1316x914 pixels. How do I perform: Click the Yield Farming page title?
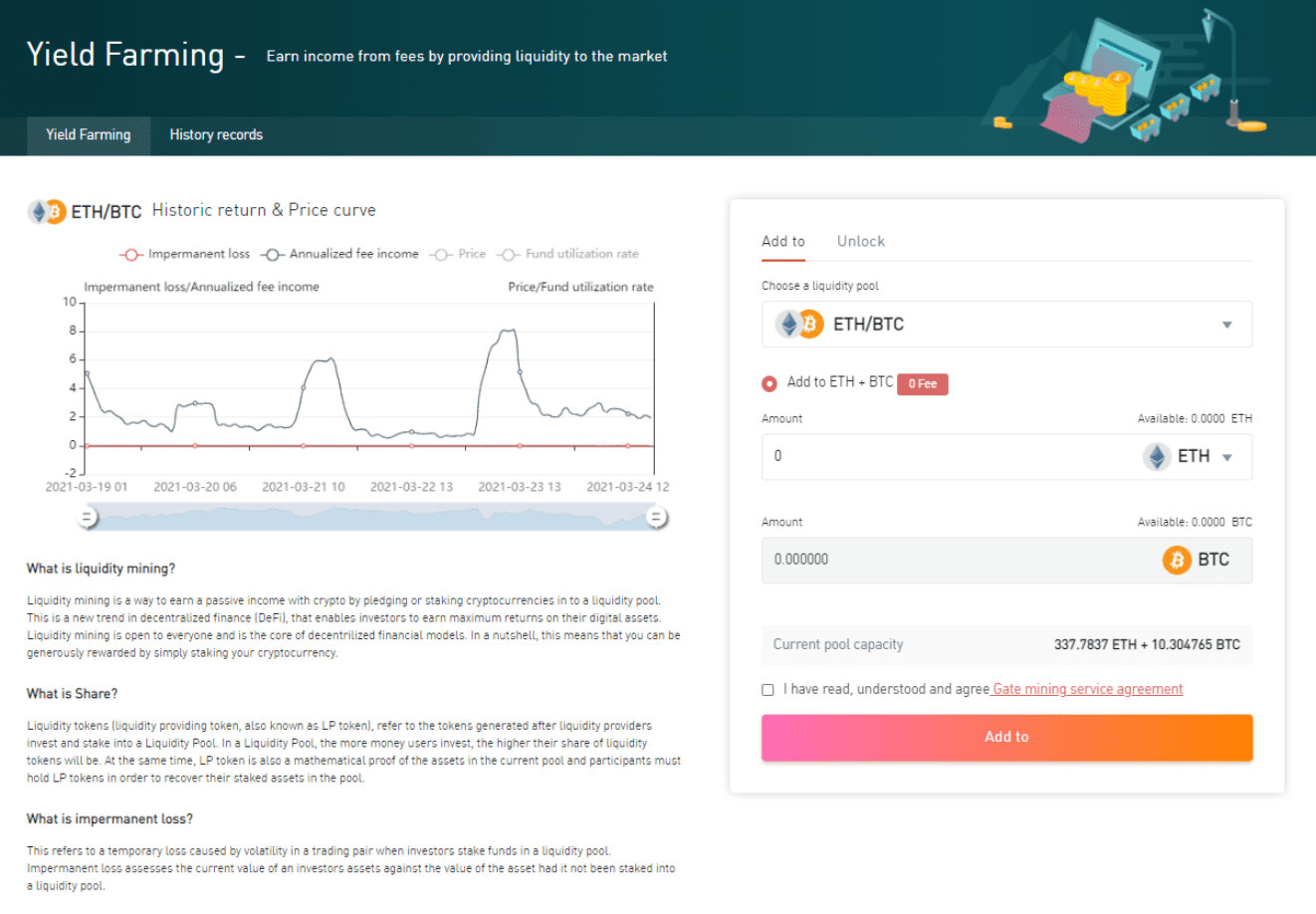124,55
